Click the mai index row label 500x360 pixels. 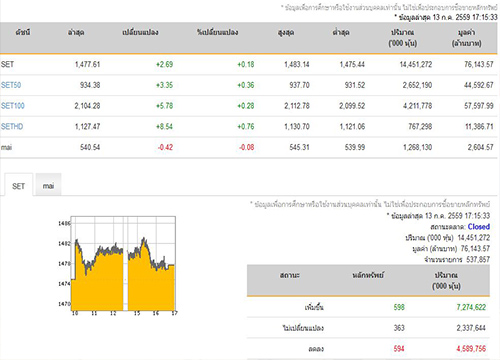coord(6,147)
